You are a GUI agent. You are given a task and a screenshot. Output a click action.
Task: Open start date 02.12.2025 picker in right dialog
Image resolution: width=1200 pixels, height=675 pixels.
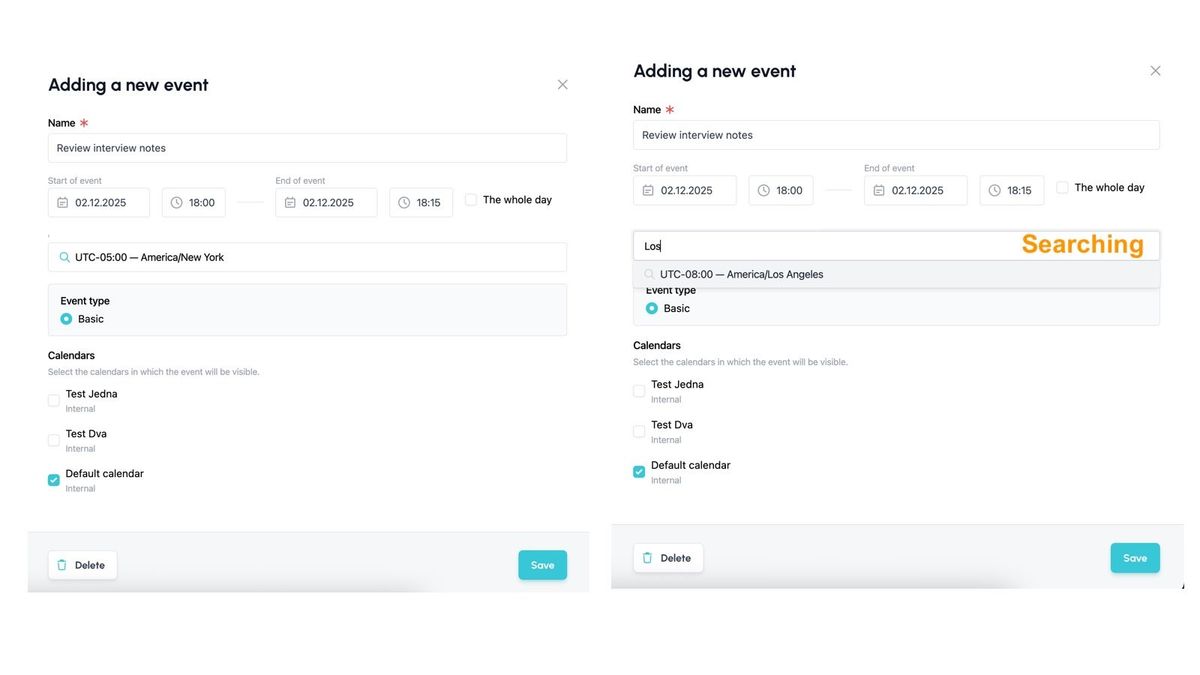click(685, 191)
